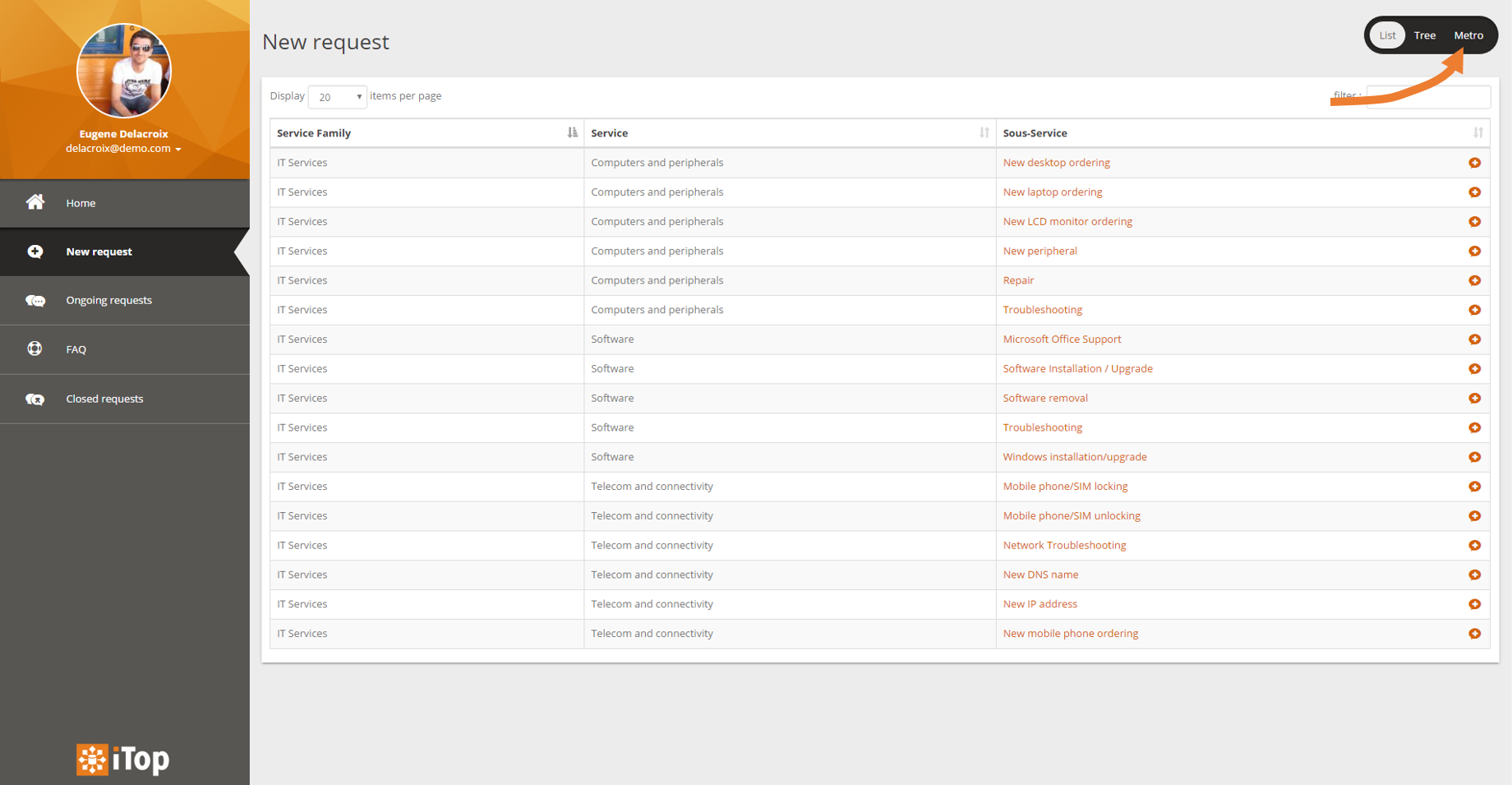Click the FAQ lifebuoy icon

[x=35, y=349]
